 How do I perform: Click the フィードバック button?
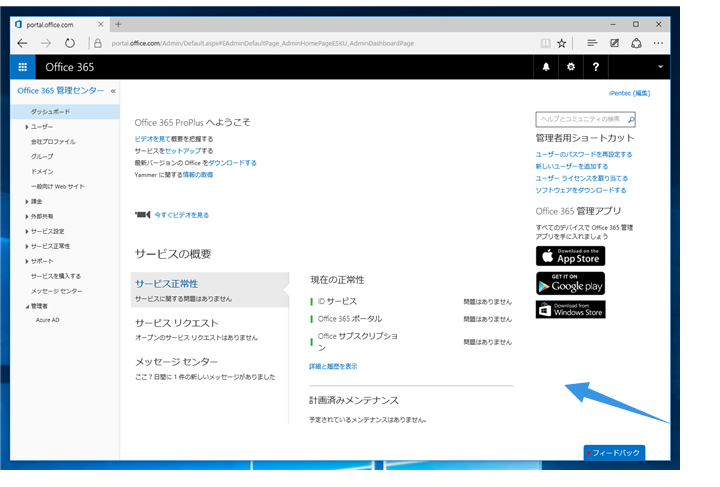pyautogui.click(x=614, y=453)
